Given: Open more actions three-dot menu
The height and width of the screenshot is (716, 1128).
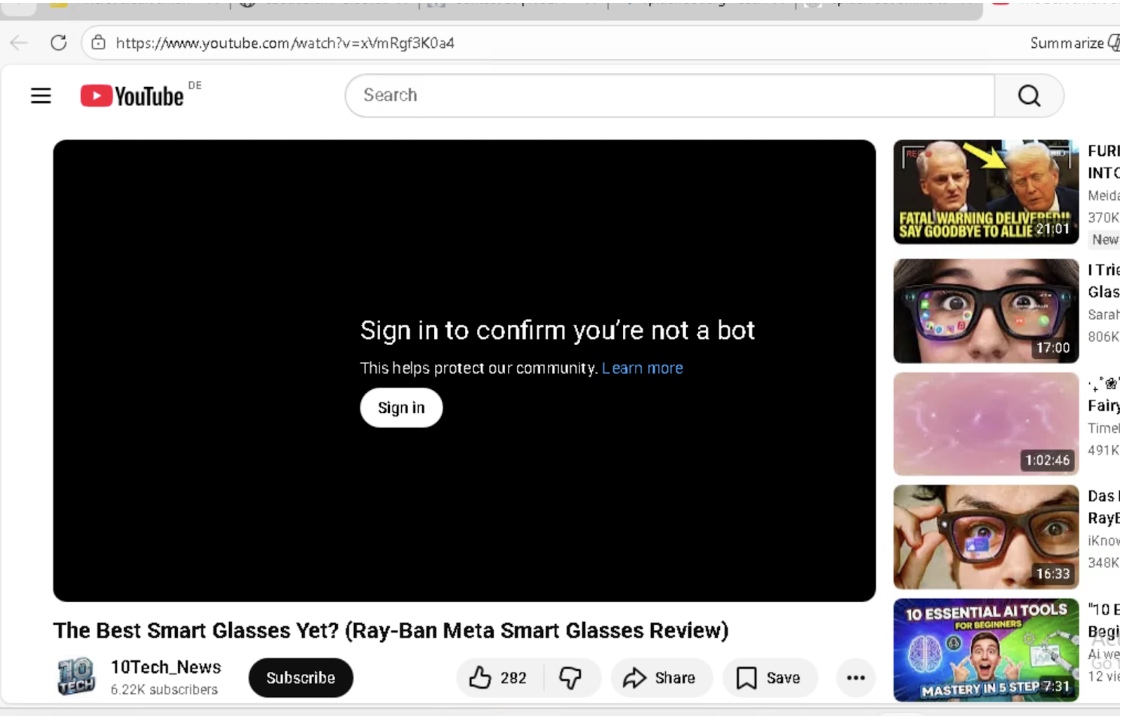Looking at the screenshot, I should 855,678.
